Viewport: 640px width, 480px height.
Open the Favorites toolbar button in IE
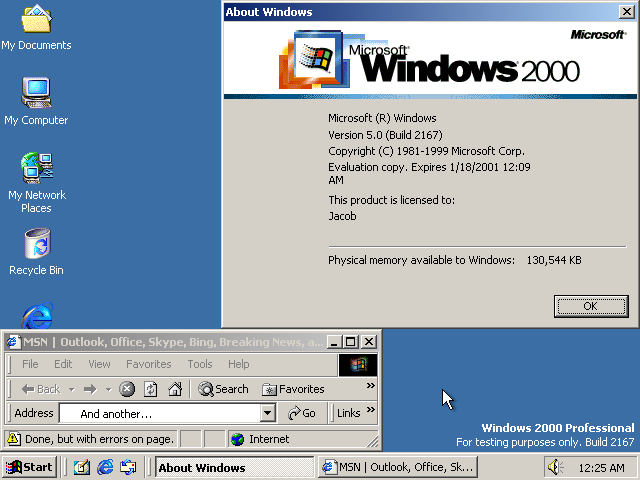(x=293, y=389)
